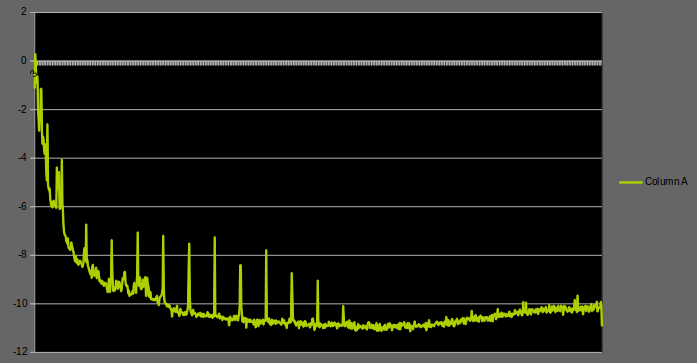Image resolution: width=697 pixels, height=363 pixels.
Task: Select the horizontal gridline at -8
Action: (318, 255)
